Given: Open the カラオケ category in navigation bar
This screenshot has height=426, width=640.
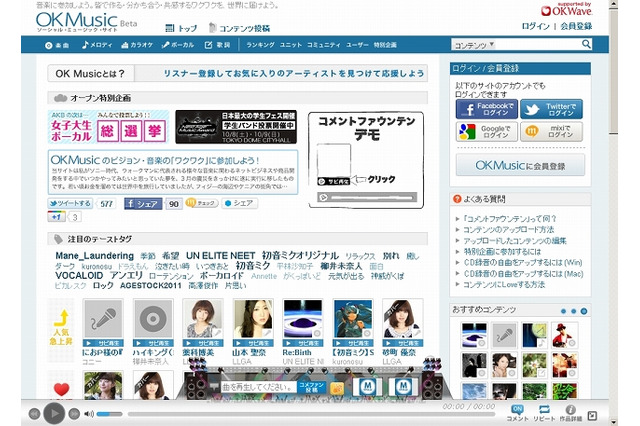Looking at the screenshot, I should (x=137, y=45).
